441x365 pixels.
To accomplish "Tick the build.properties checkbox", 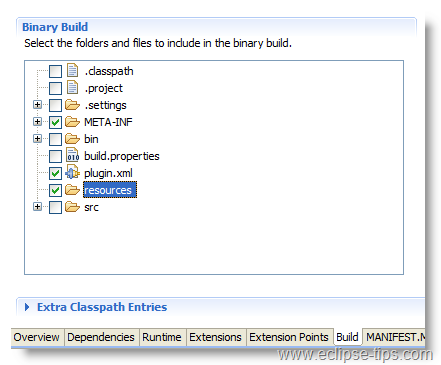I will coord(55,156).
